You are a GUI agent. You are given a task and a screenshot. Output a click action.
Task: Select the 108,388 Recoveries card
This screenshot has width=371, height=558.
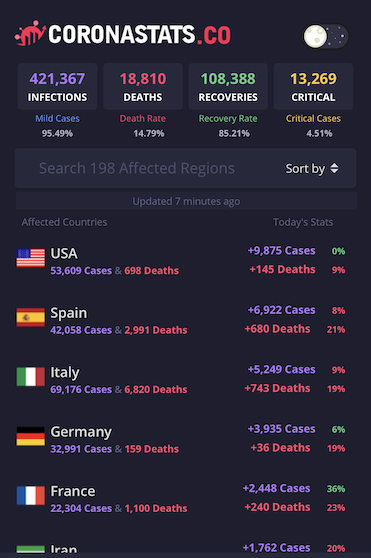click(x=228, y=86)
